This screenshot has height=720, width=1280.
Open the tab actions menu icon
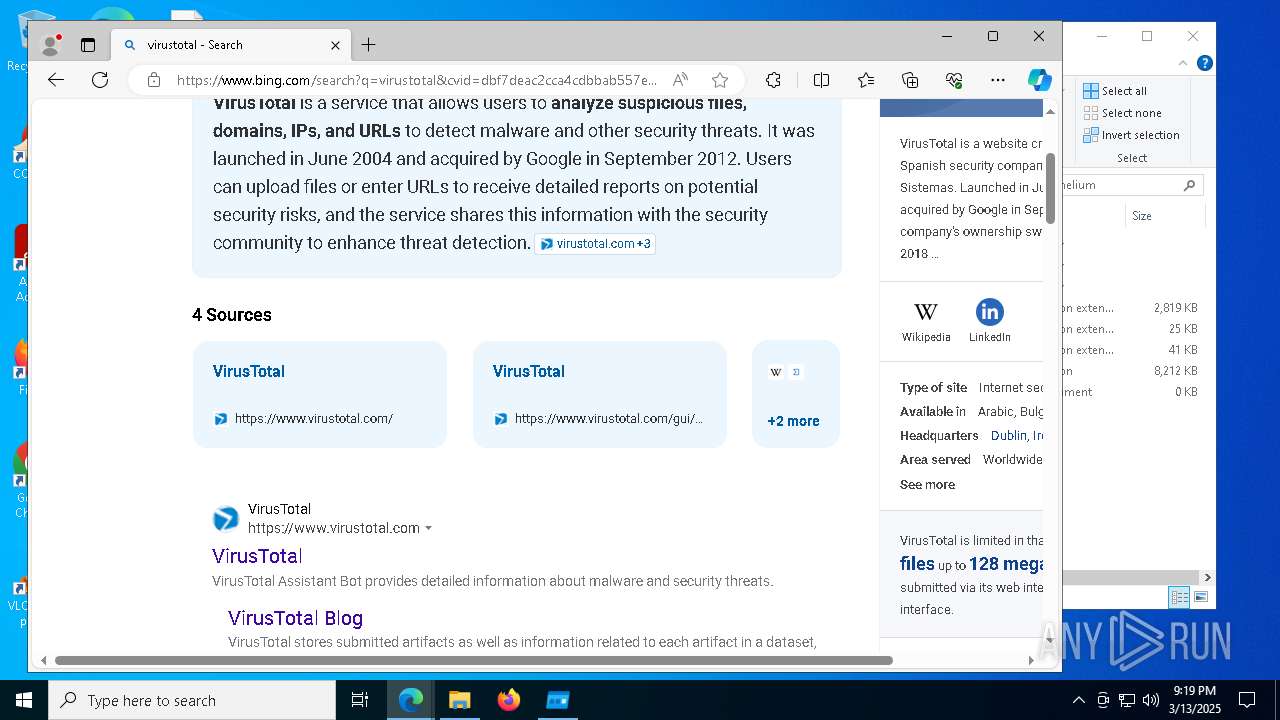[x=88, y=45]
